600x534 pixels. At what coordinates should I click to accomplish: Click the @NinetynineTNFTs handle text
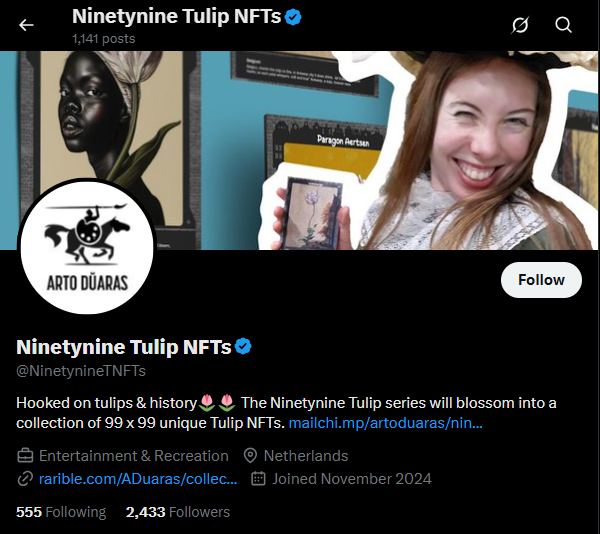point(81,371)
